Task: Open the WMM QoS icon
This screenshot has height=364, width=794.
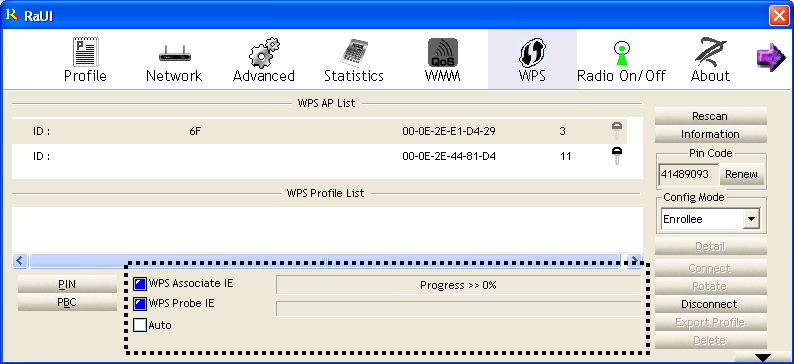Action: coord(443,53)
